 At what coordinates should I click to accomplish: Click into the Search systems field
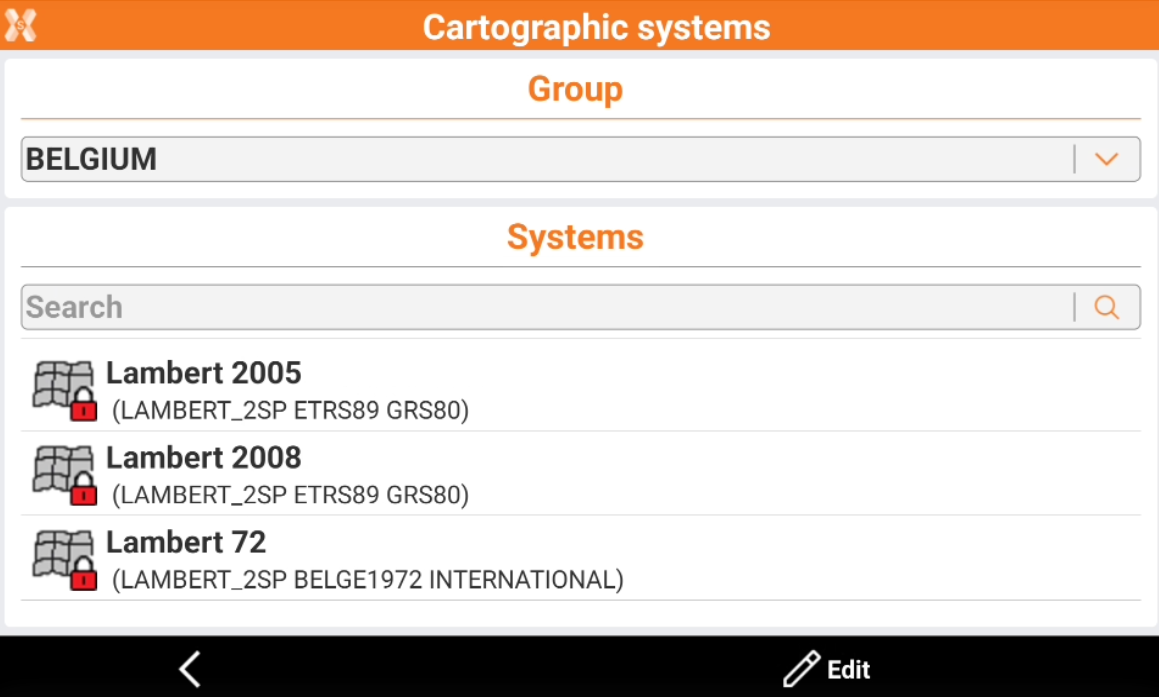pyautogui.click(x=545, y=307)
